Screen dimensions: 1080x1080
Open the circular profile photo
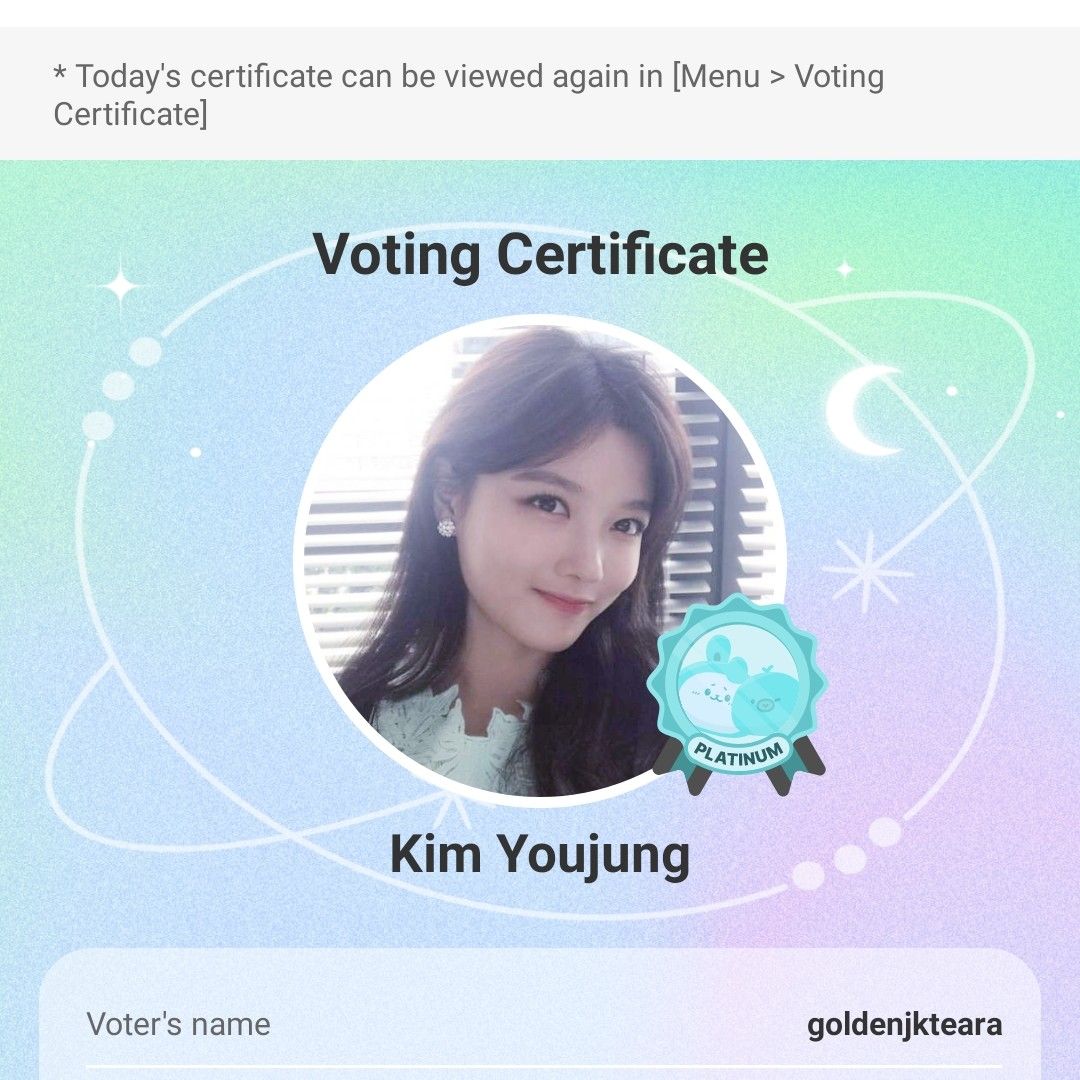[x=540, y=561]
